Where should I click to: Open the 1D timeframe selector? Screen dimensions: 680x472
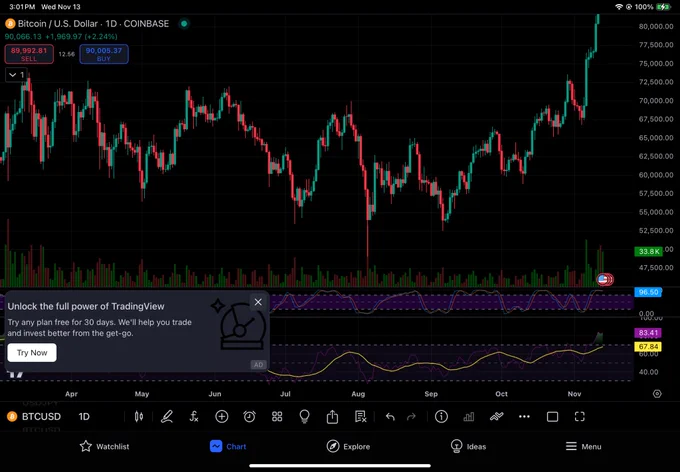tap(84, 417)
